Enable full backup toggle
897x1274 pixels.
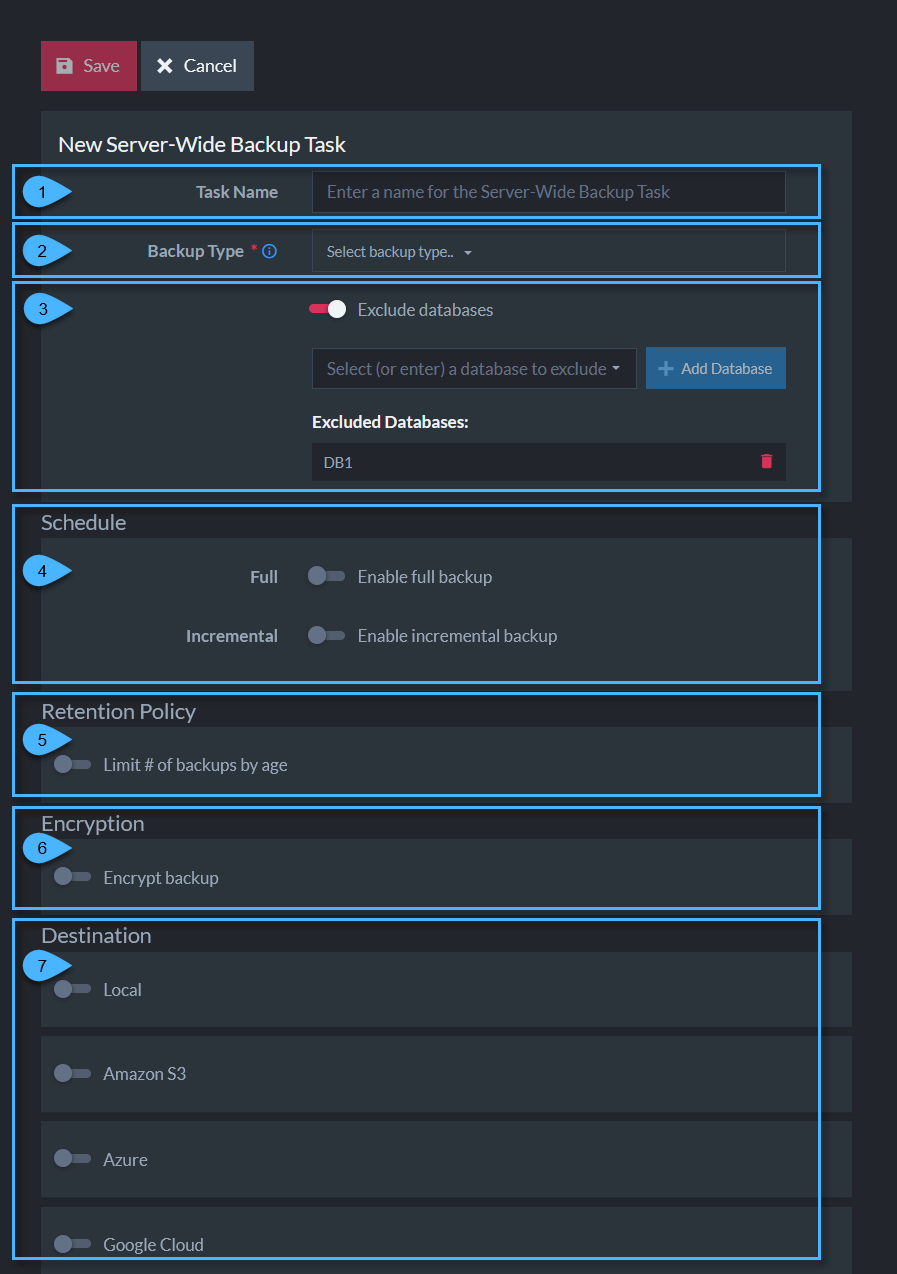(x=327, y=577)
